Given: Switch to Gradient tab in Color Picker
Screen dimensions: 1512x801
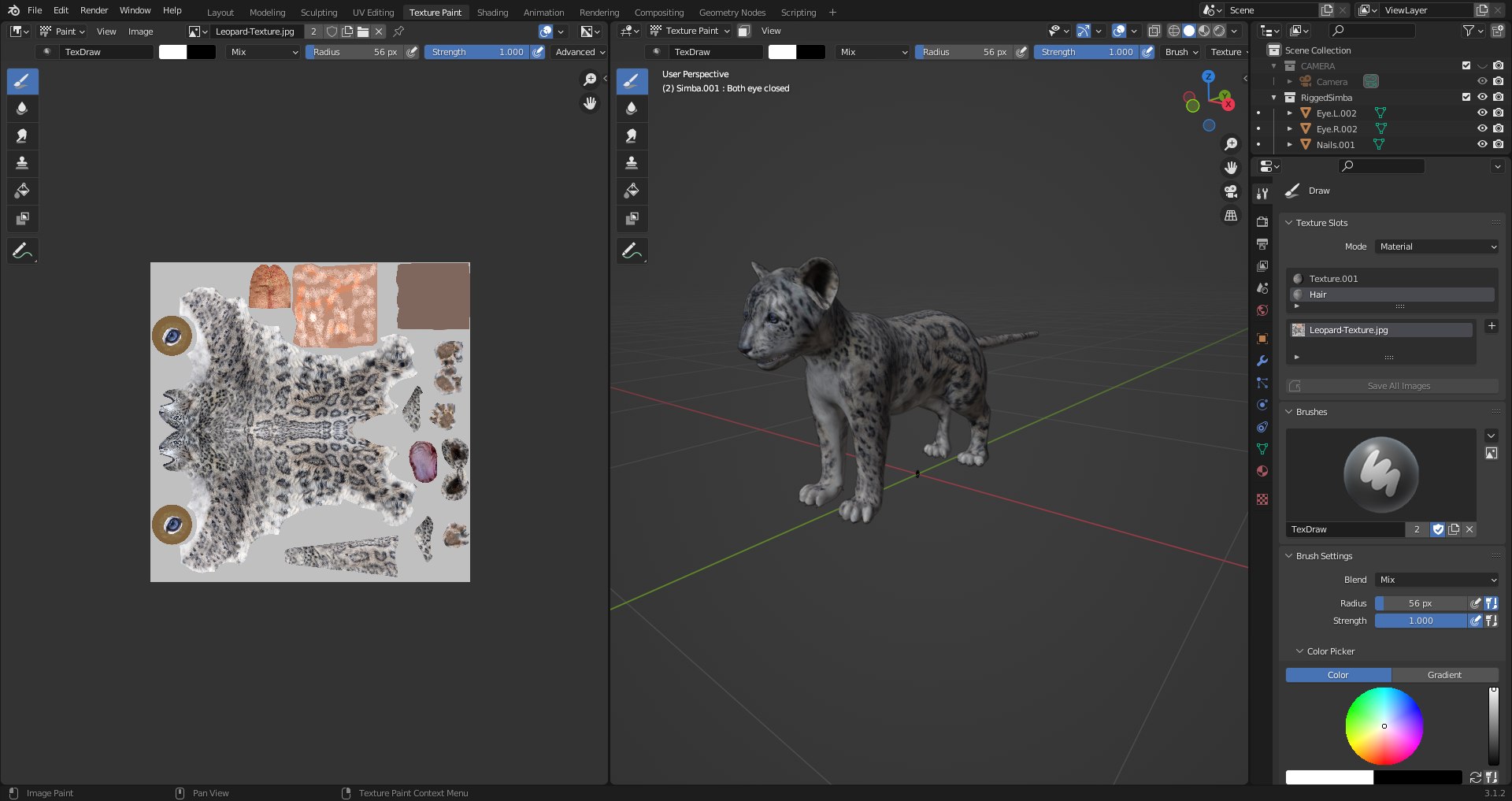Looking at the screenshot, I should 1444,675.
